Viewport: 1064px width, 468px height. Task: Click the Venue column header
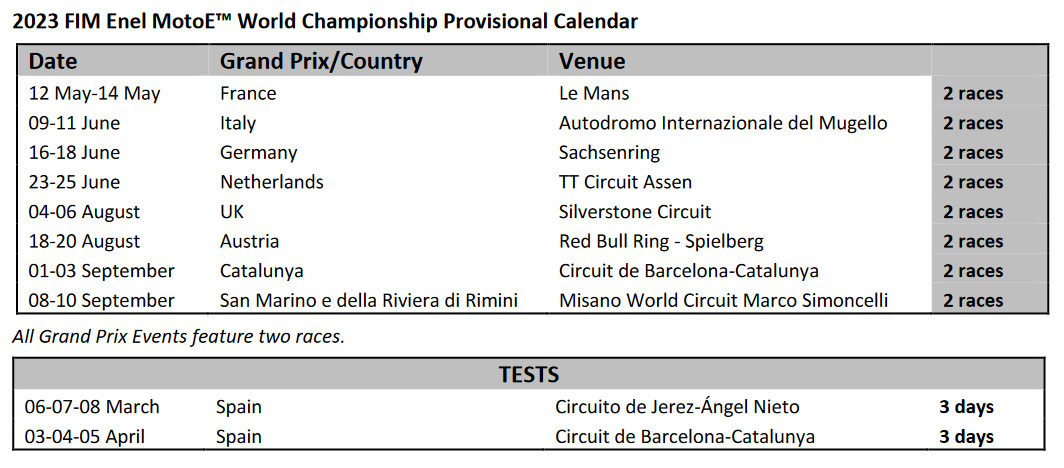[x=592, y=62]
